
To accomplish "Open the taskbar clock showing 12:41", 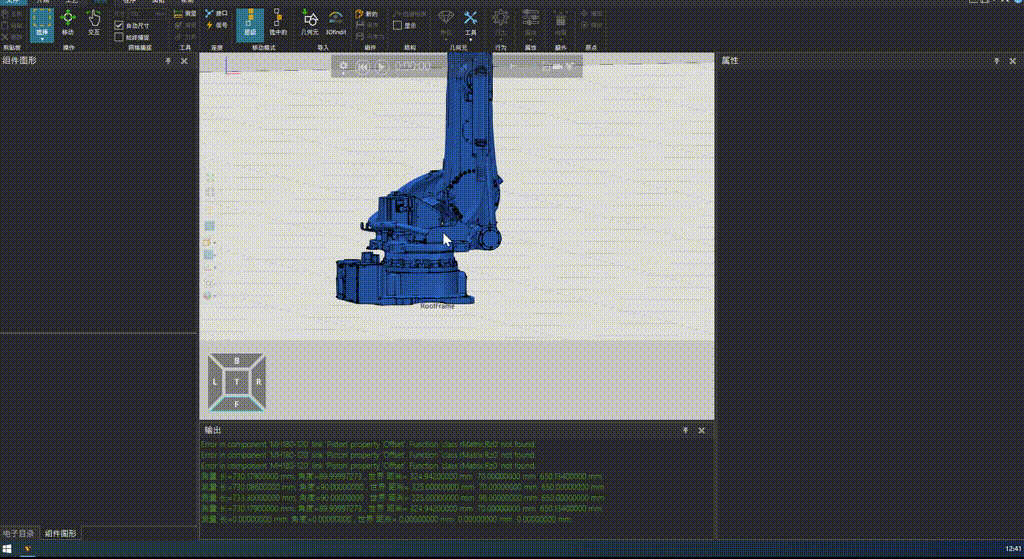I will (x=1013, y=549).
